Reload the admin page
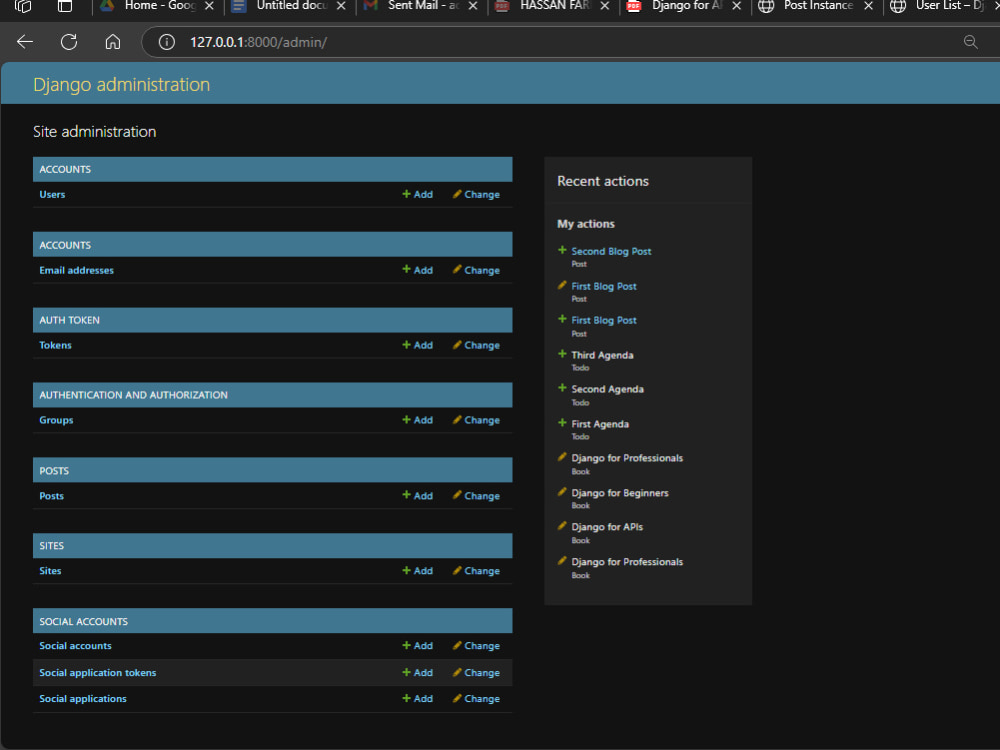Screen dimensions: 1000x750 pos(69,42)
